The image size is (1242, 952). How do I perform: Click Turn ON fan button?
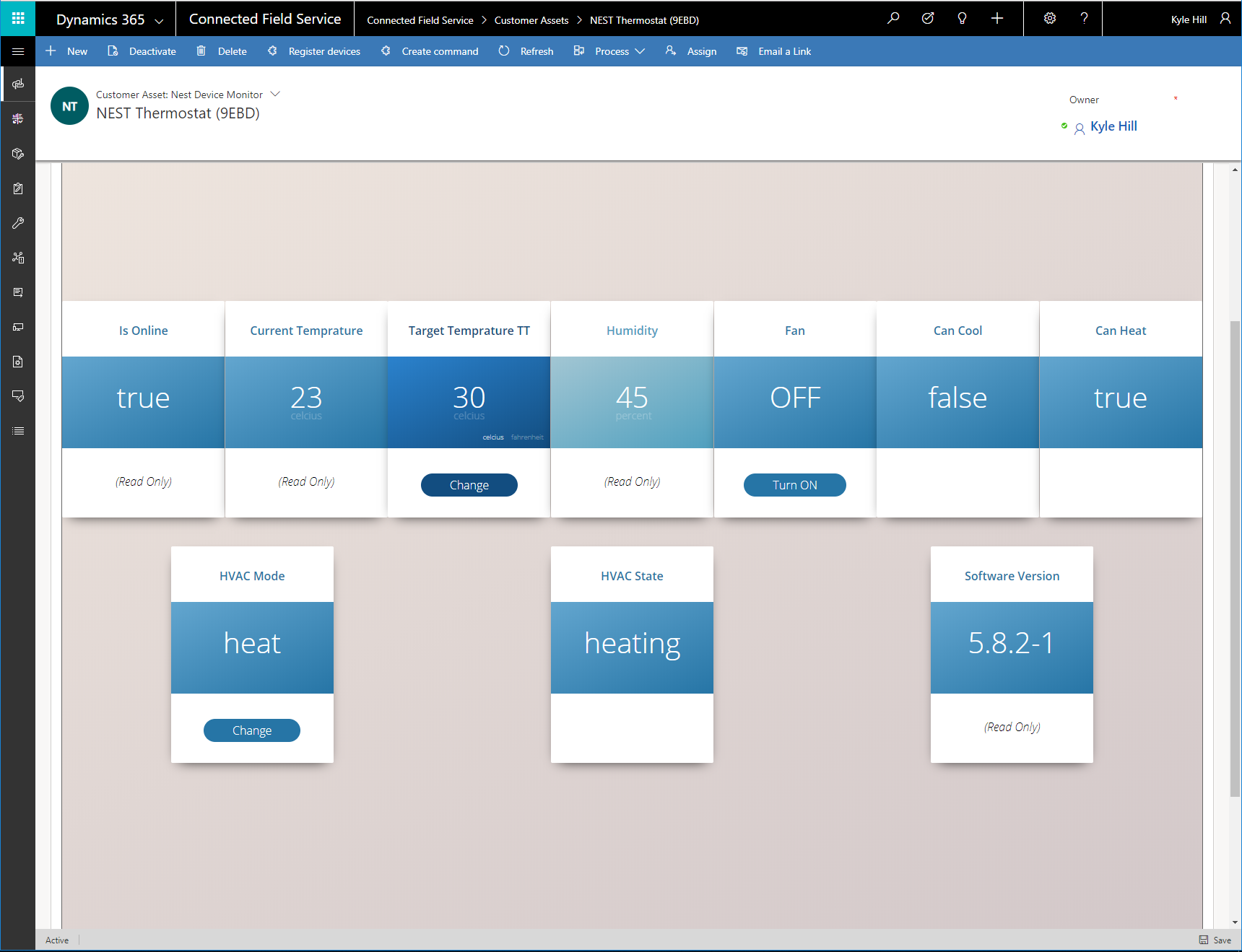(795, 485)
